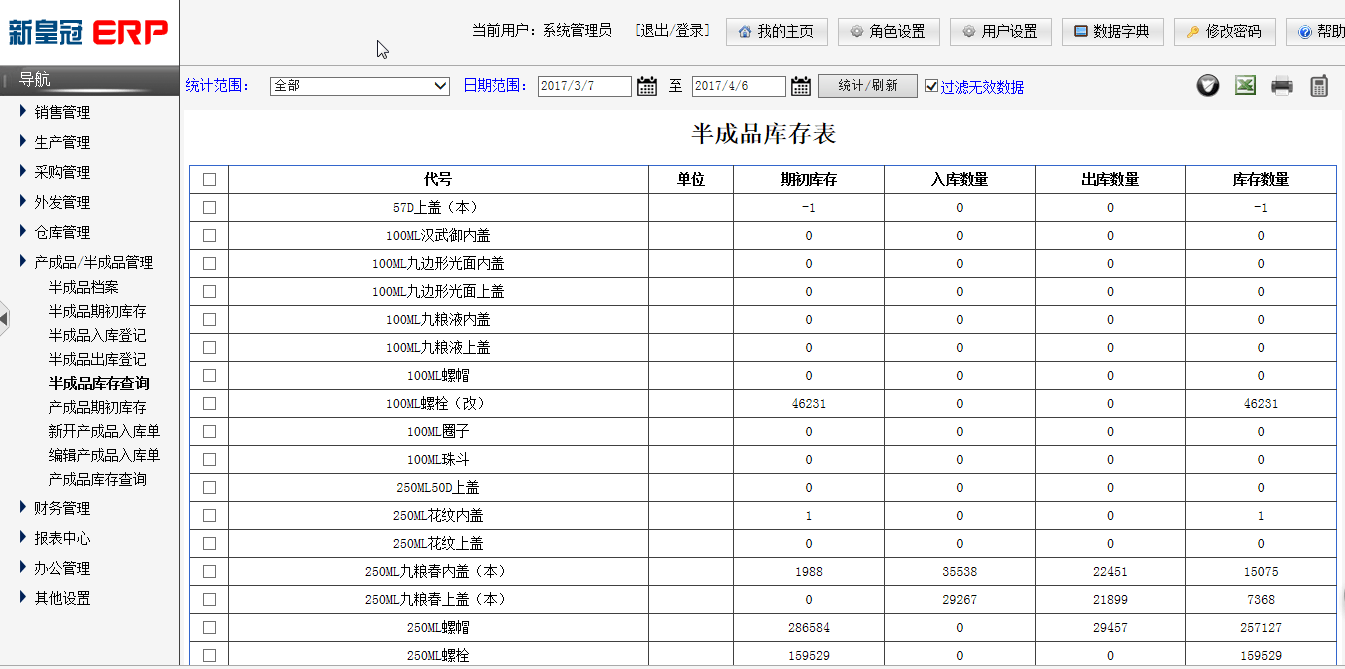Open the 统计范围 dropdown

tap(360, 86)
